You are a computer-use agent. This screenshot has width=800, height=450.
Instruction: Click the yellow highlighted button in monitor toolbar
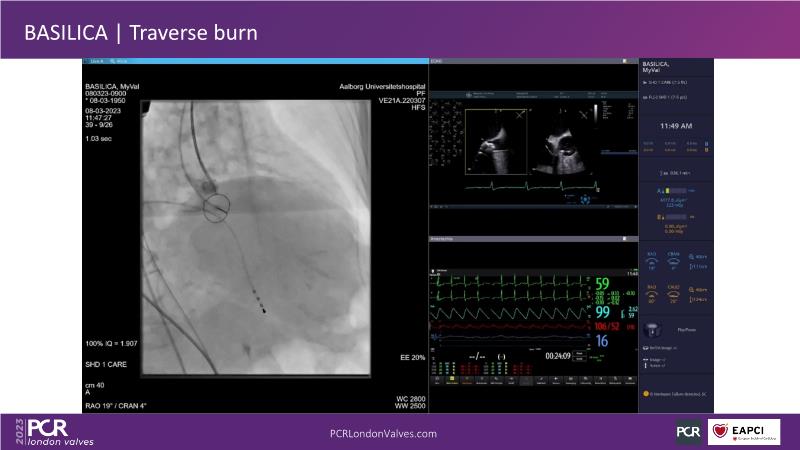(452, 380)
